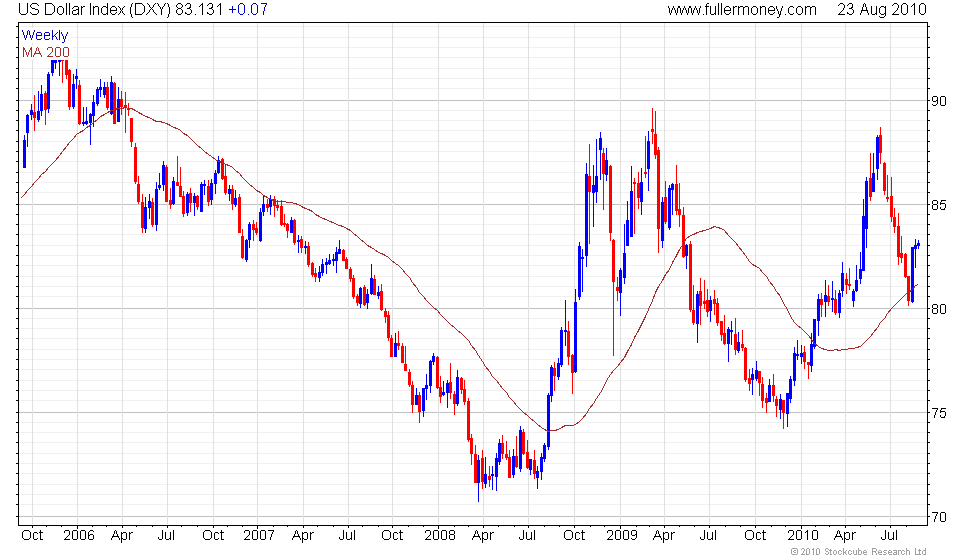Screen dimensions: 980x560
Task: Click the blue 'Weekly' legend label
Action: pyautogui.click(x=44, y=36)
